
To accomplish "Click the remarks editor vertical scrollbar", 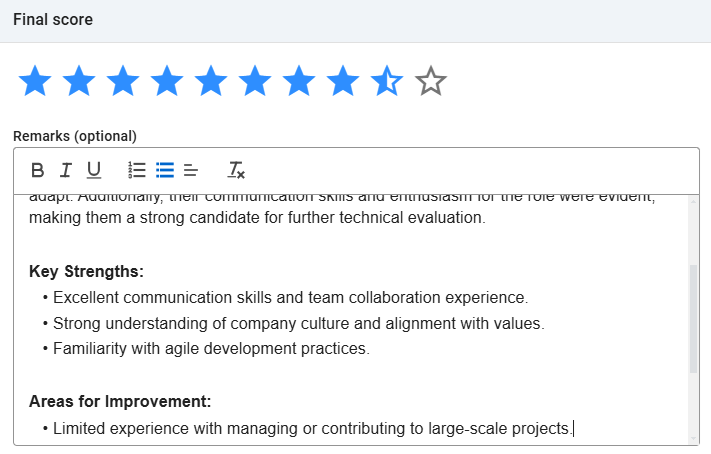I will 693,318.
